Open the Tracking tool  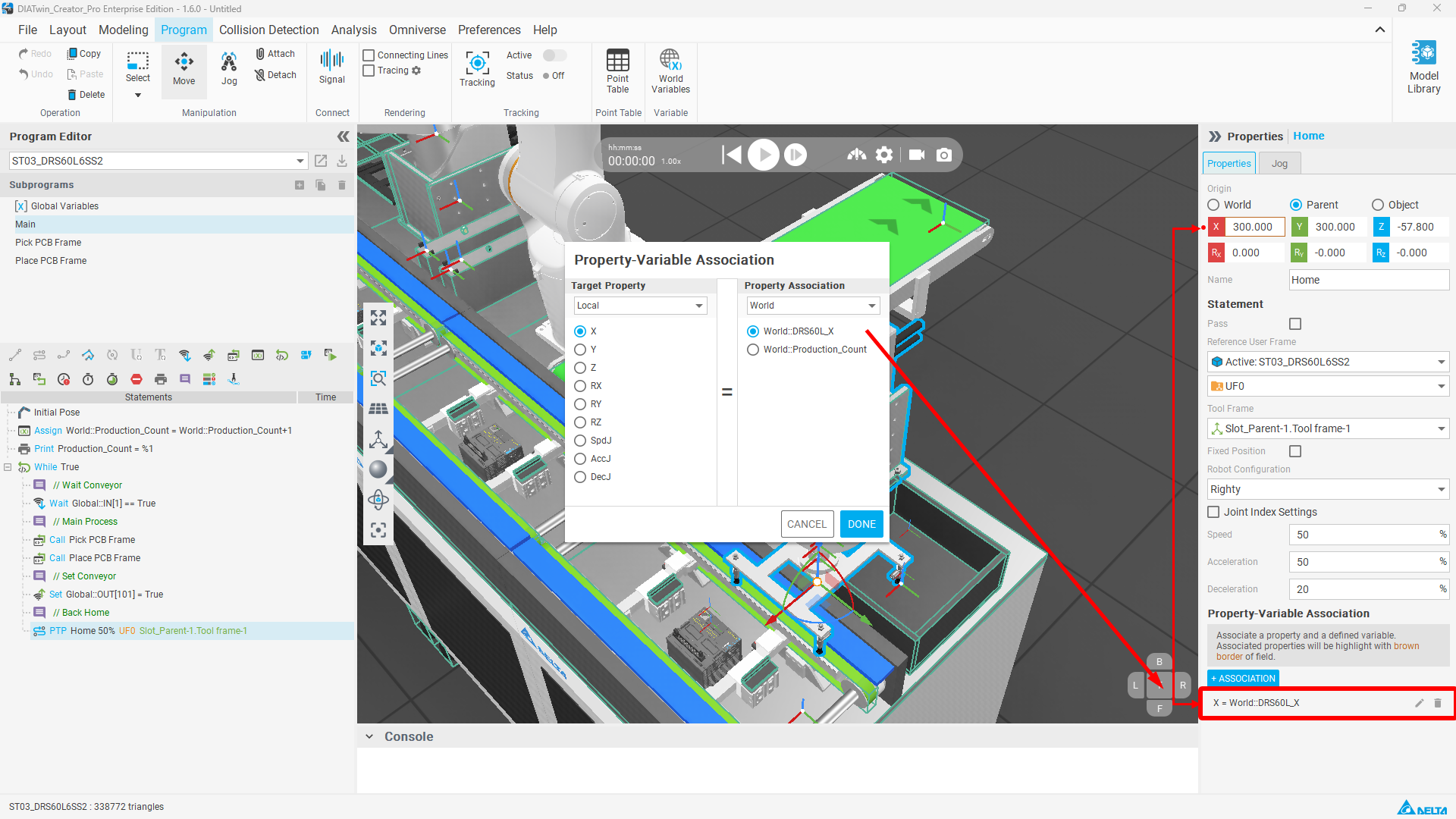pyautogui.click(x=477, y=69)
